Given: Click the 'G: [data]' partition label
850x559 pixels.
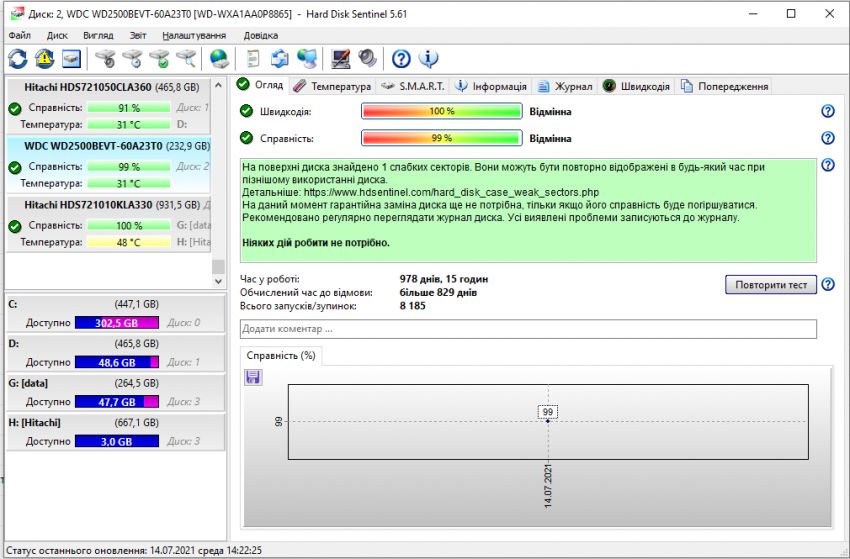Looking at the screenshot, I should pos(28,383).
